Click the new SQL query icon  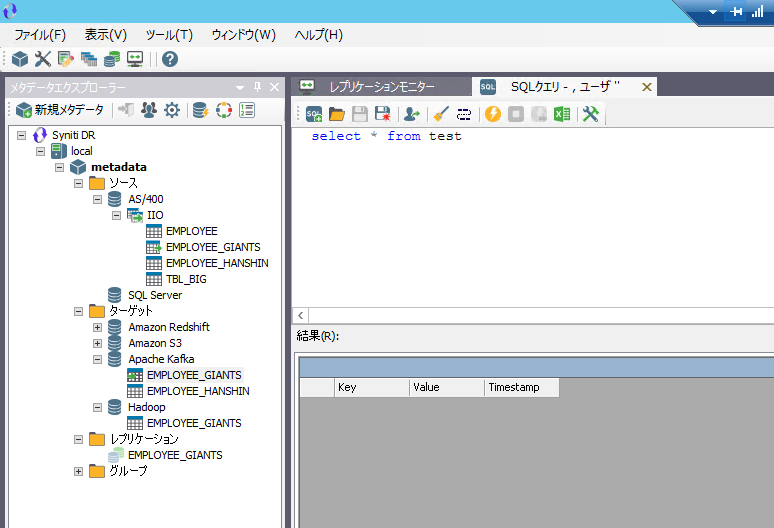314,114
